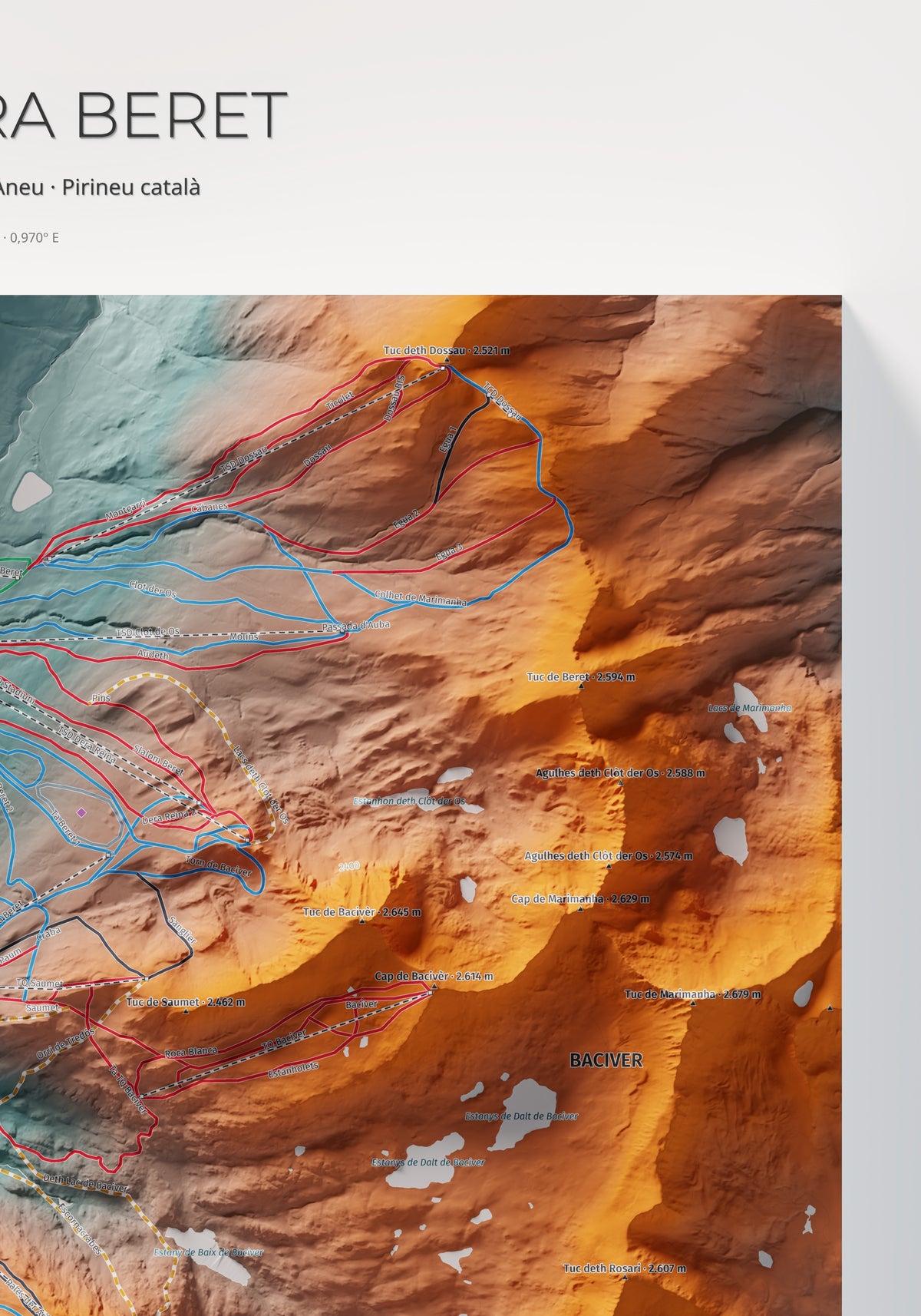Select the "TQ Saumet" lift label

(x=41, y=984)
